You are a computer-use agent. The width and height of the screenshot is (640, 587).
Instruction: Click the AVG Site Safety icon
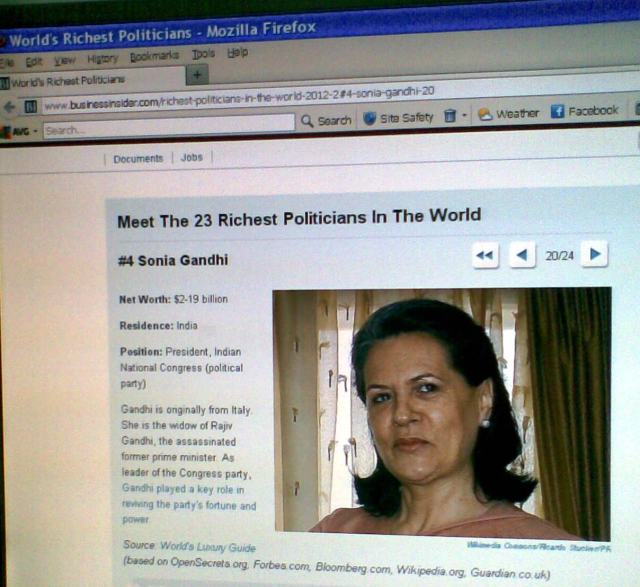369,118
